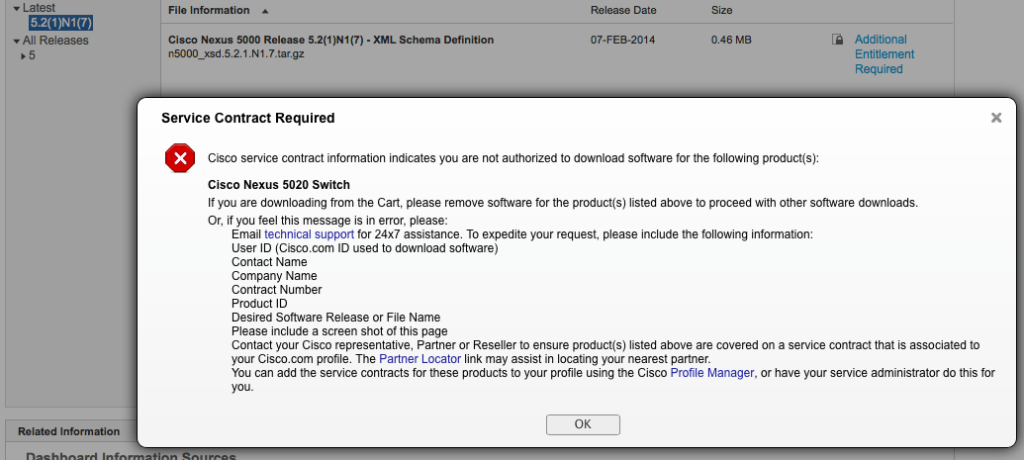
Task: Open the technical support email link
Action: [309, 234]
